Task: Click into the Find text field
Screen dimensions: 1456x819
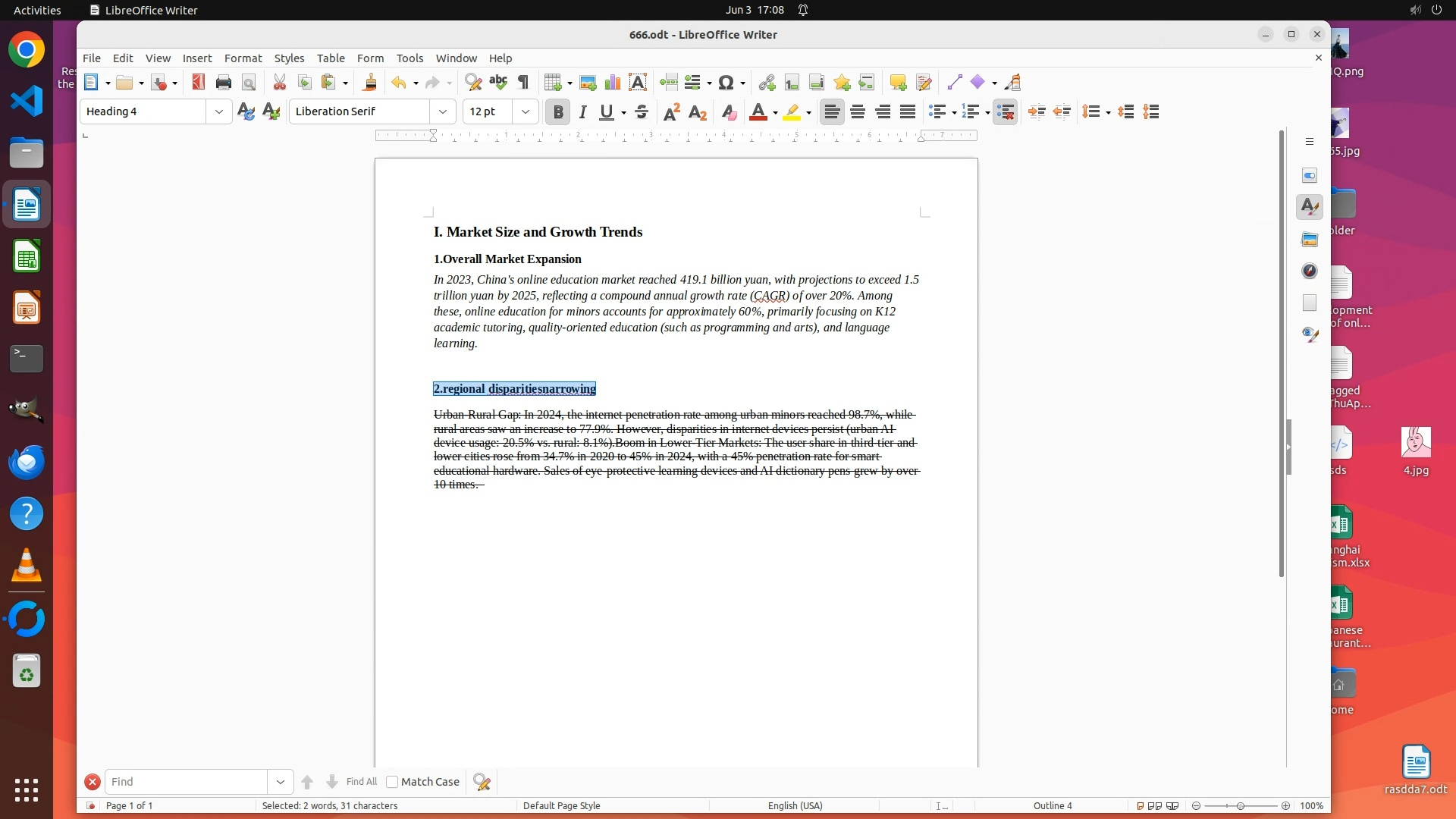Action: 186,782
